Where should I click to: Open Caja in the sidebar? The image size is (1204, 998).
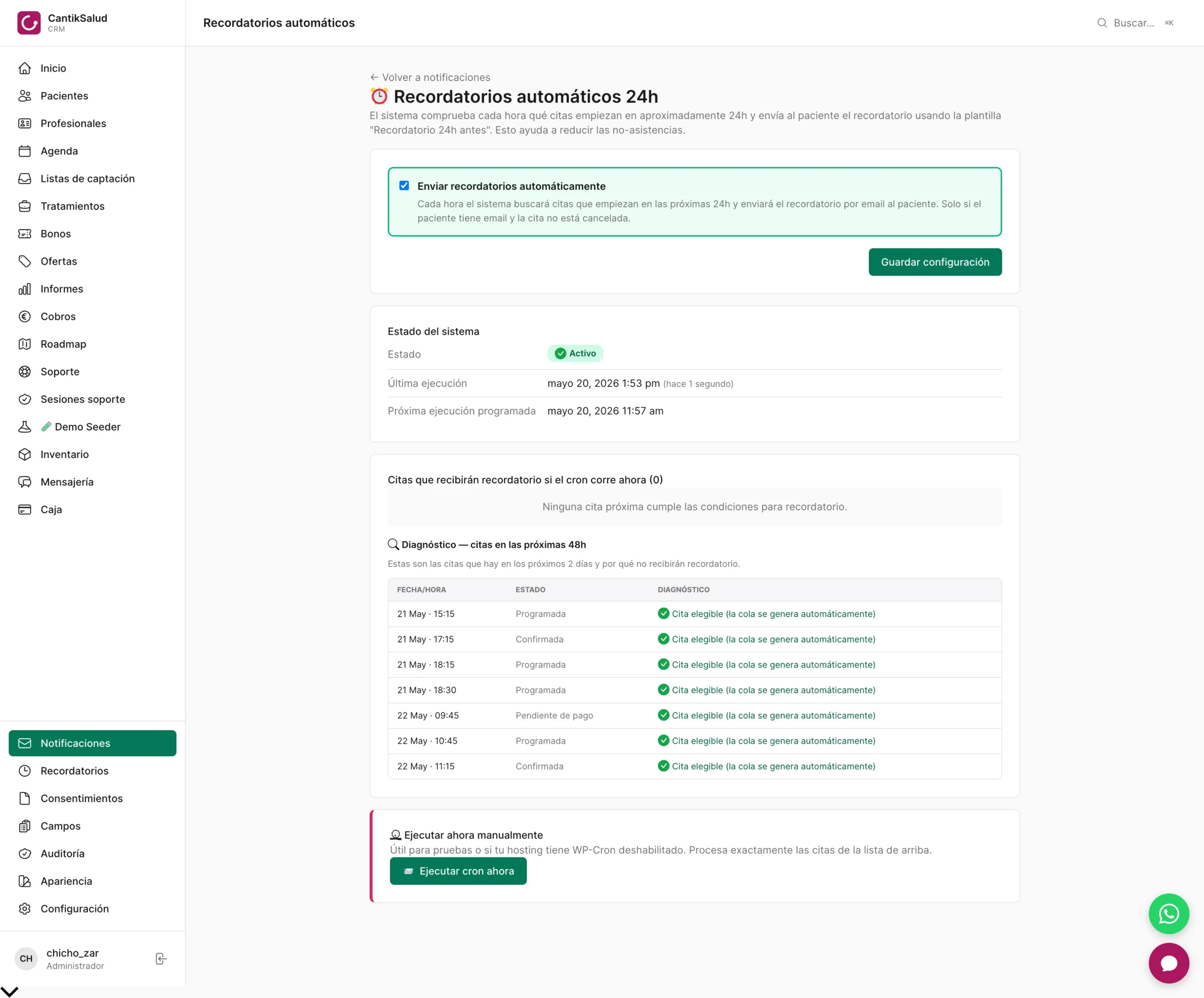92,509
